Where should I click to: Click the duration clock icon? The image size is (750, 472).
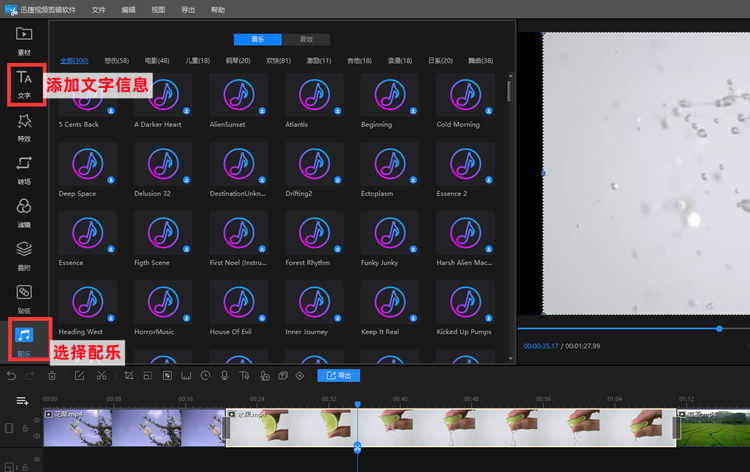pos(205,376)
